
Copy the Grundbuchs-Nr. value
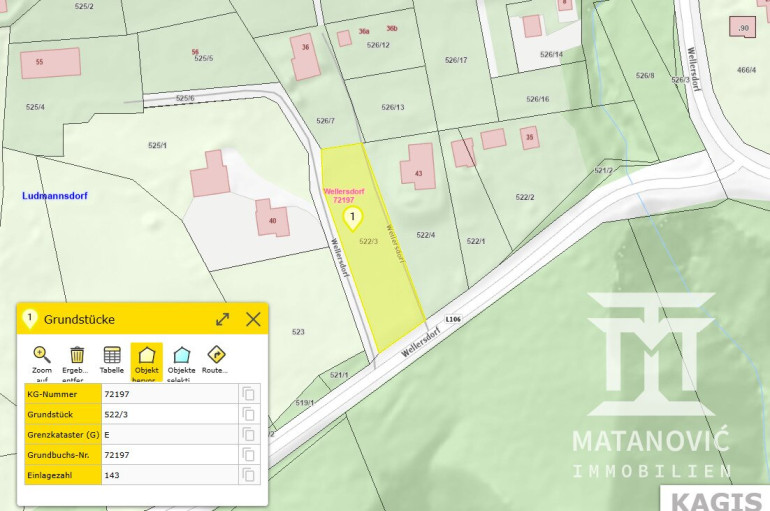[249, 455]
